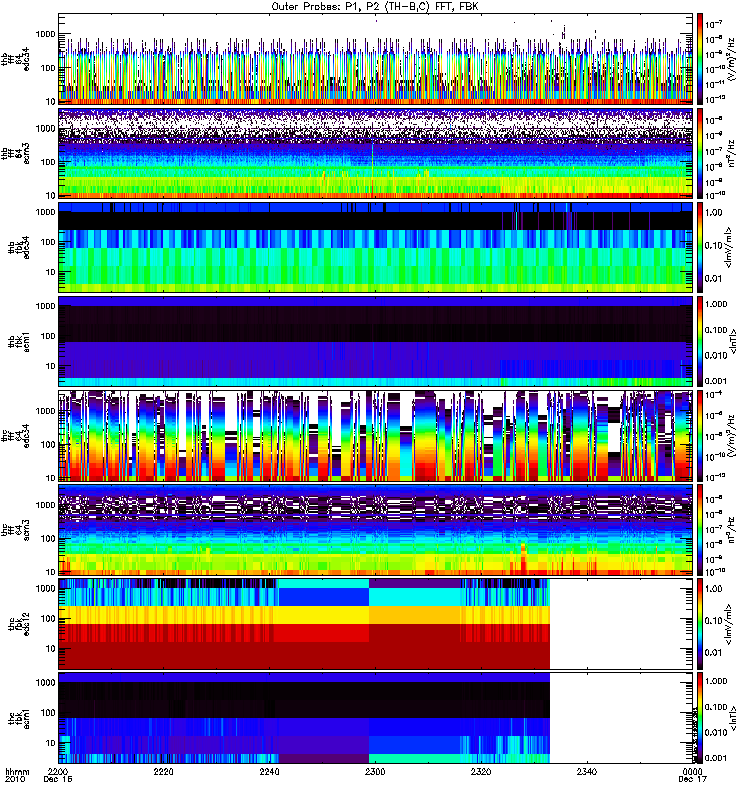This screenshot has height=800, width=750.
Task: Click the "Dec 17" date label
Action: (692, 779)
